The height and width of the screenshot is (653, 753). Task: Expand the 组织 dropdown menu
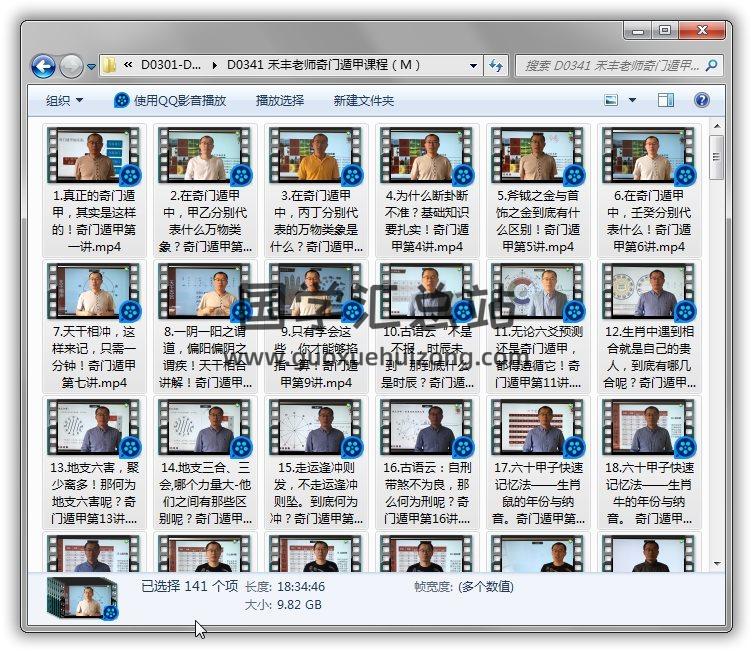(64, 101)
